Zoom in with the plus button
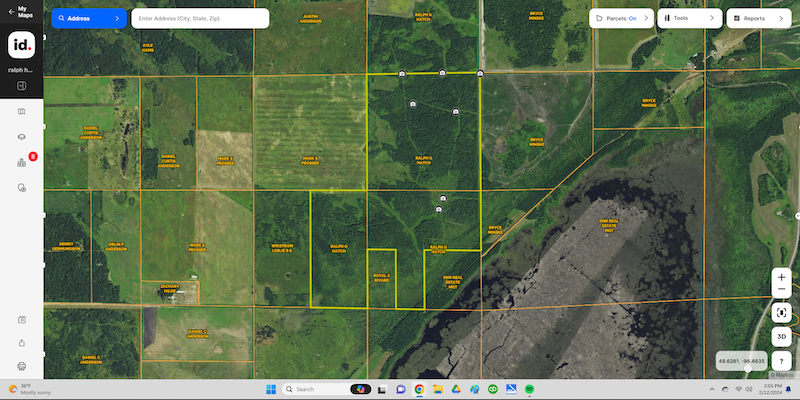800x400 pixels. (782, 277)
